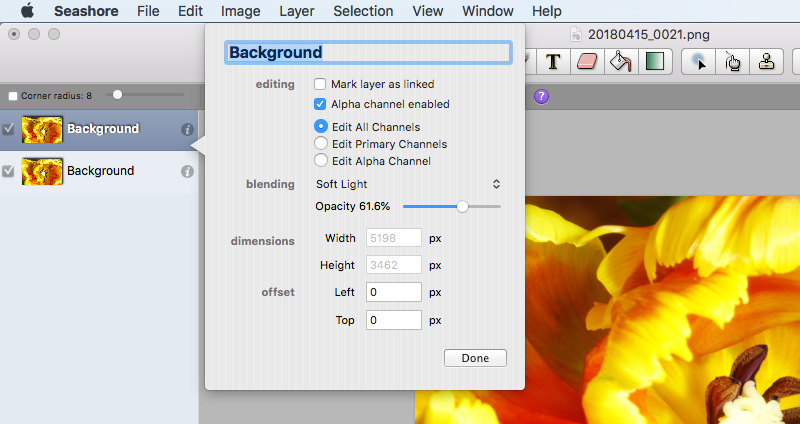This screenshot has height=424, width=800.
Task: Toggle visibility of the selected Background layer
Action: [8, 129]
